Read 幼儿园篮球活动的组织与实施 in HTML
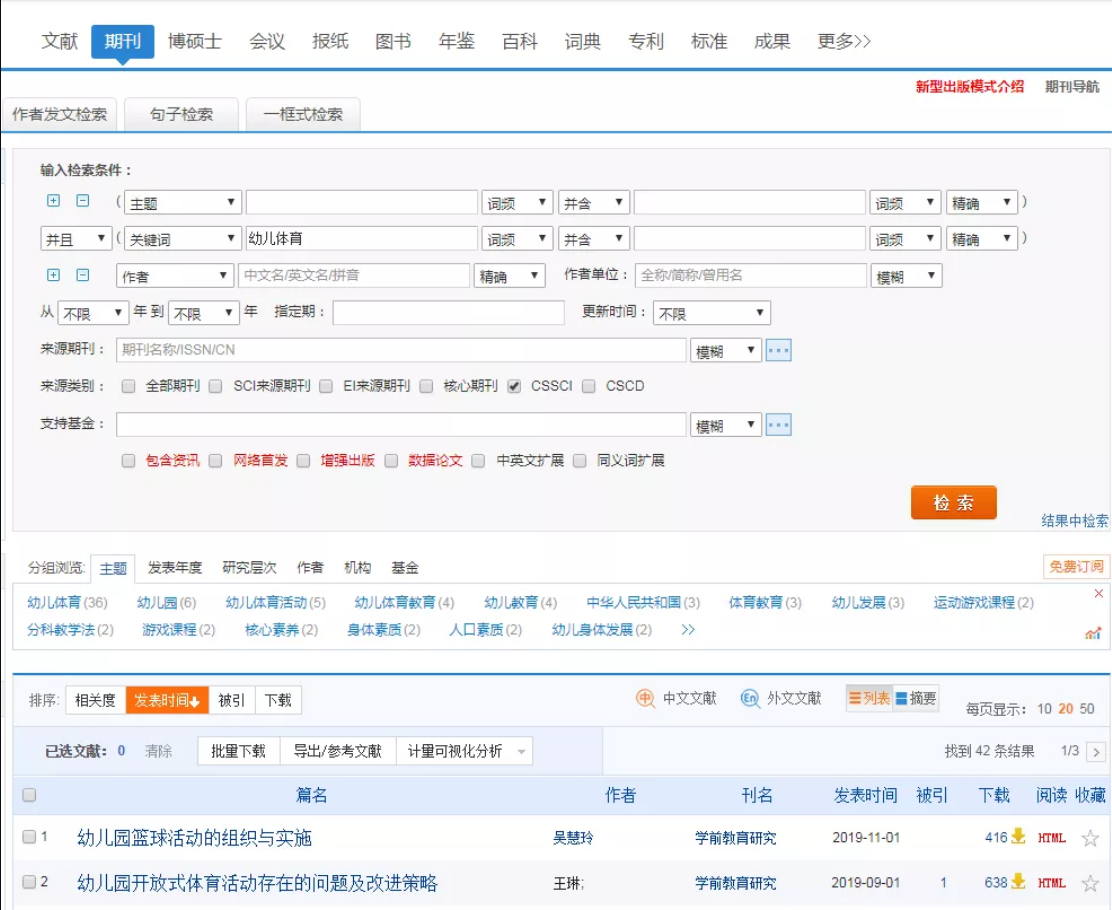The width and height of the screenshot is (1112, 910). point(1052,838)
